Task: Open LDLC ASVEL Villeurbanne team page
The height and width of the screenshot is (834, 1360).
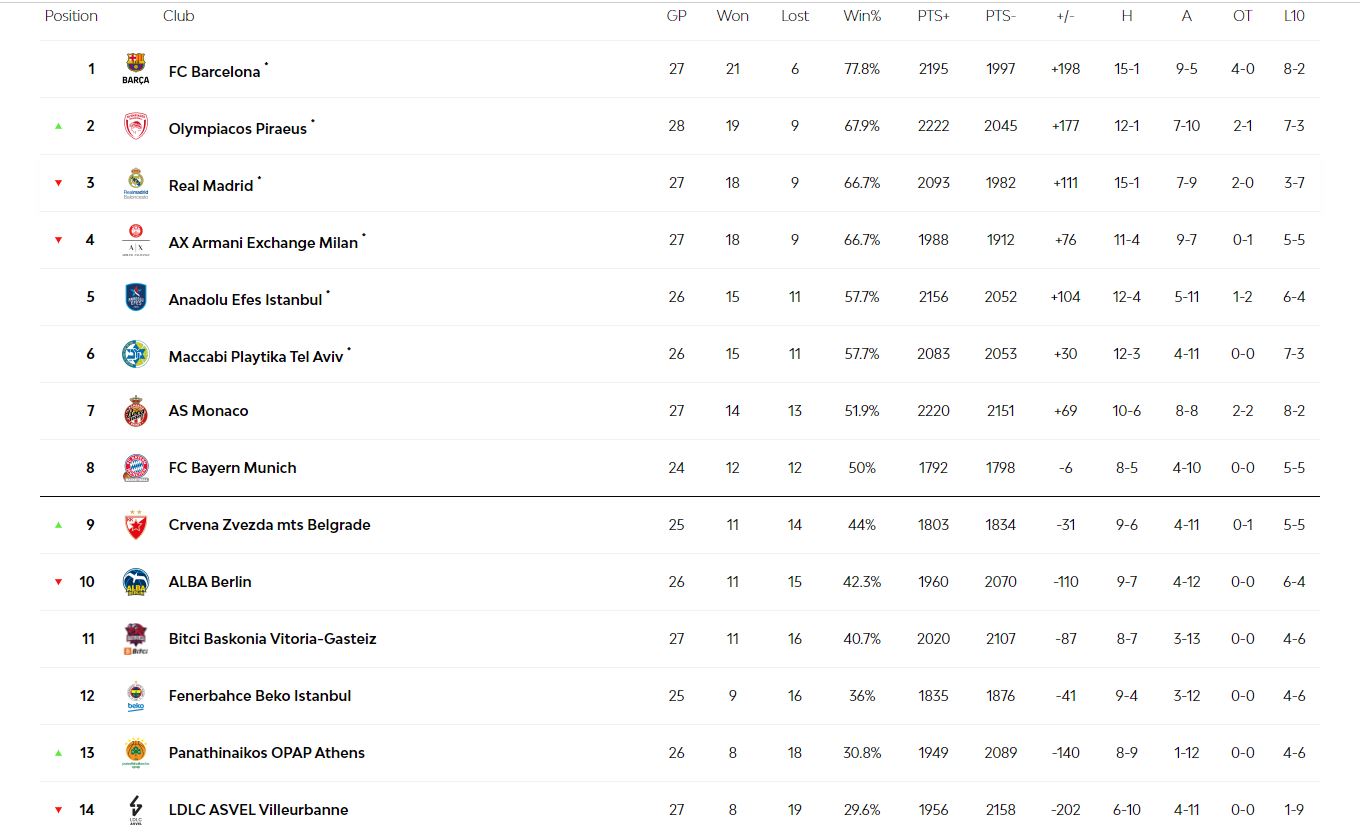Action: (x=258, y=810)
